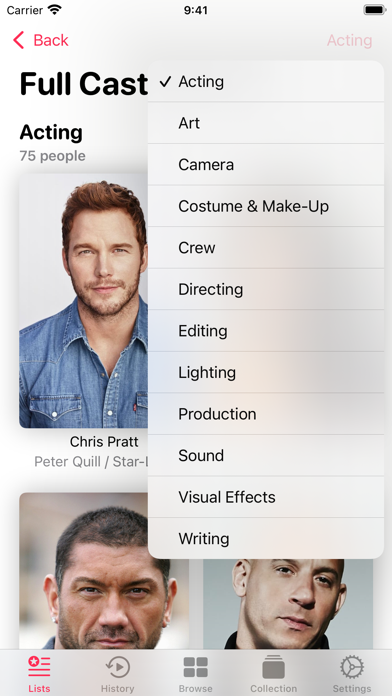The width and height of the screenshot is (392, 696).
Task: Select Sound from department menu
Action: 266,455
